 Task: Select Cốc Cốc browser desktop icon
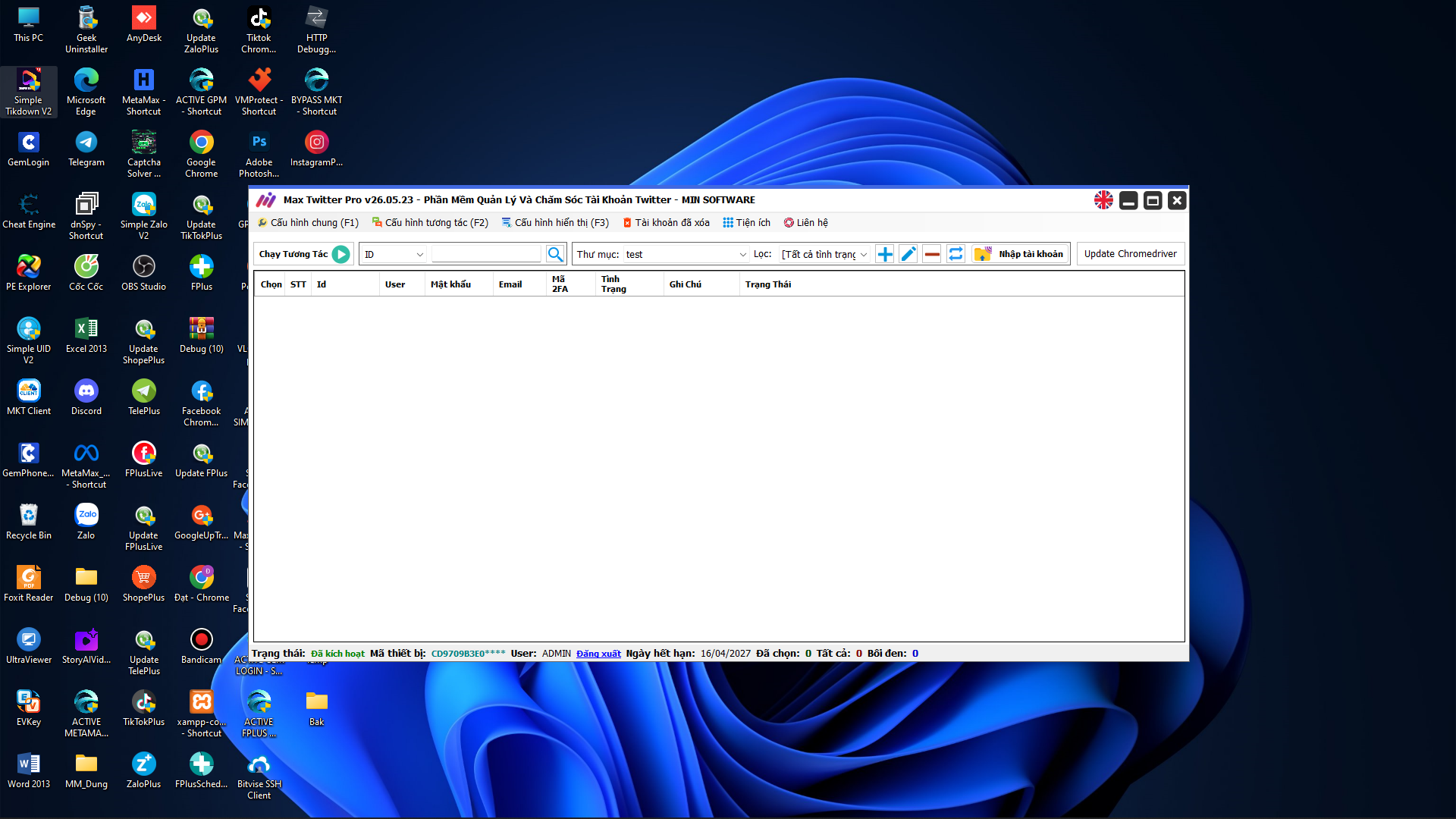click(x=86, y=273)
